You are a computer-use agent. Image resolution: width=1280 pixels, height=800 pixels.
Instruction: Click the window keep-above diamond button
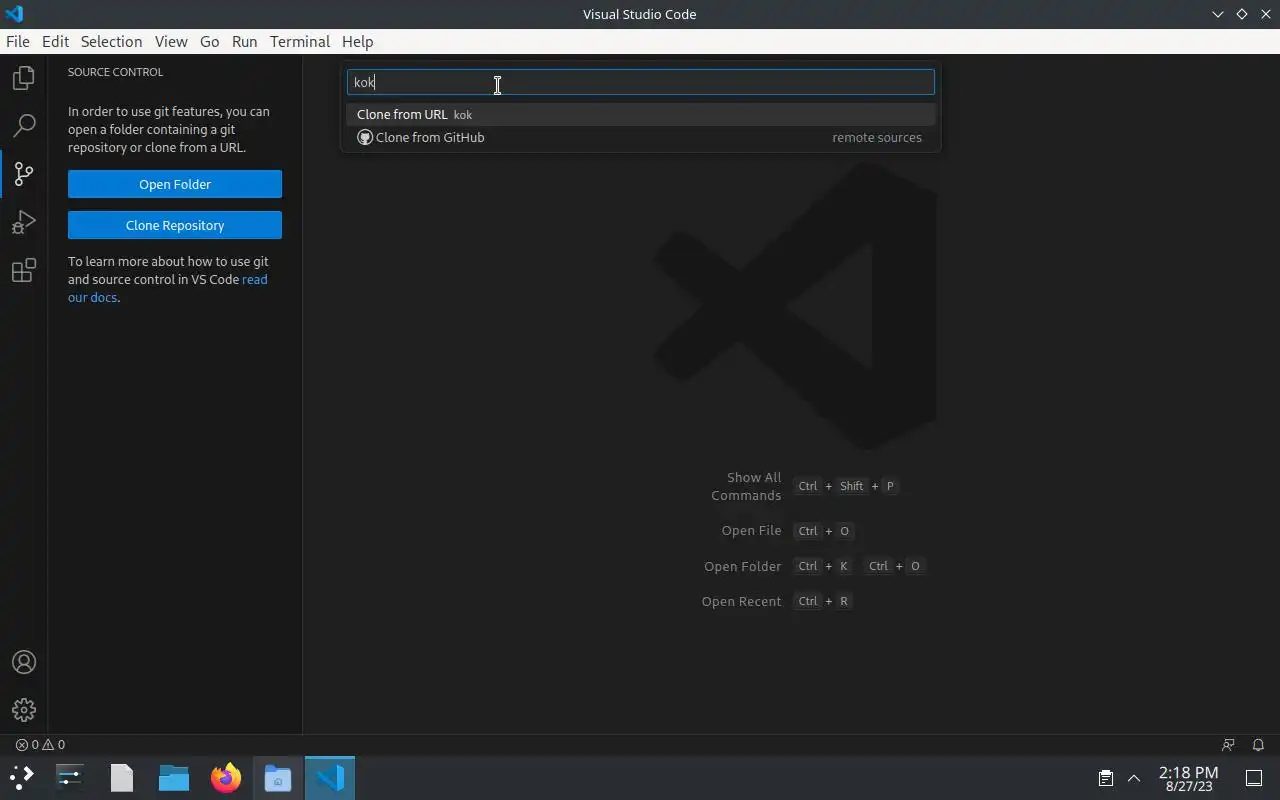coord(1241,14)
